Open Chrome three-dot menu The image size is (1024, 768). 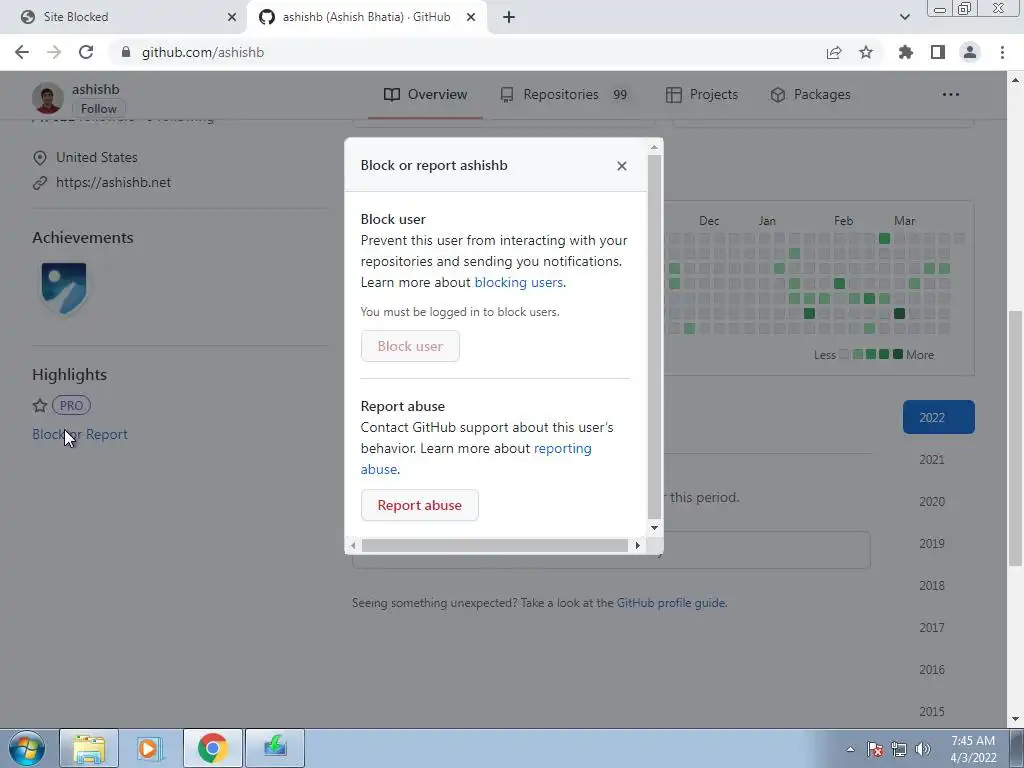[1002, 52]
